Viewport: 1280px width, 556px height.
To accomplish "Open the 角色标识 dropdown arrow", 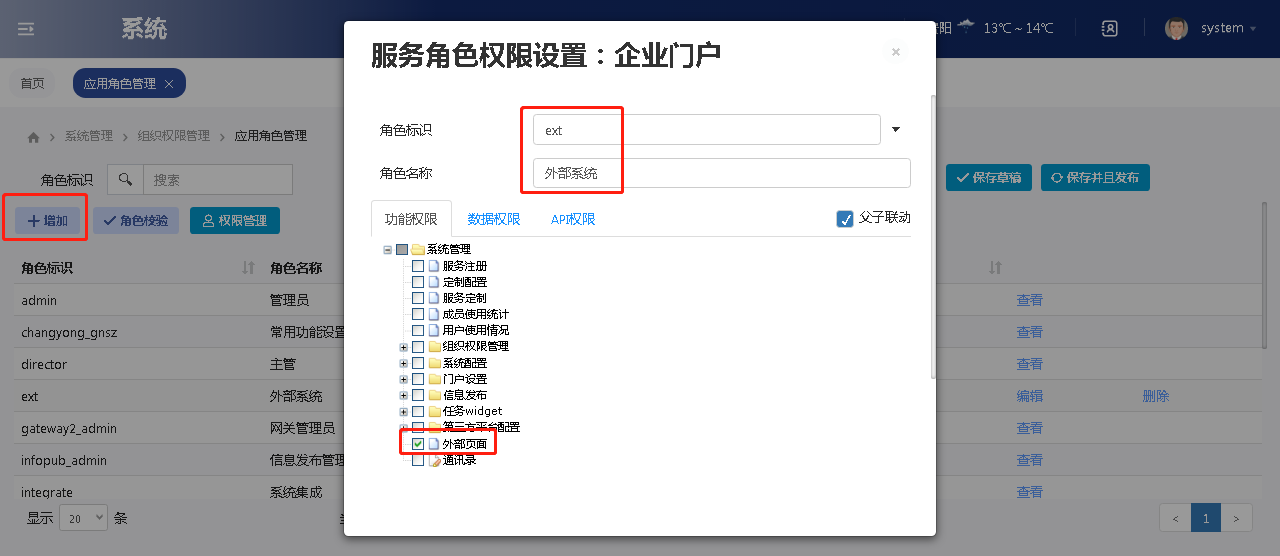I will [x=896, y=129].
